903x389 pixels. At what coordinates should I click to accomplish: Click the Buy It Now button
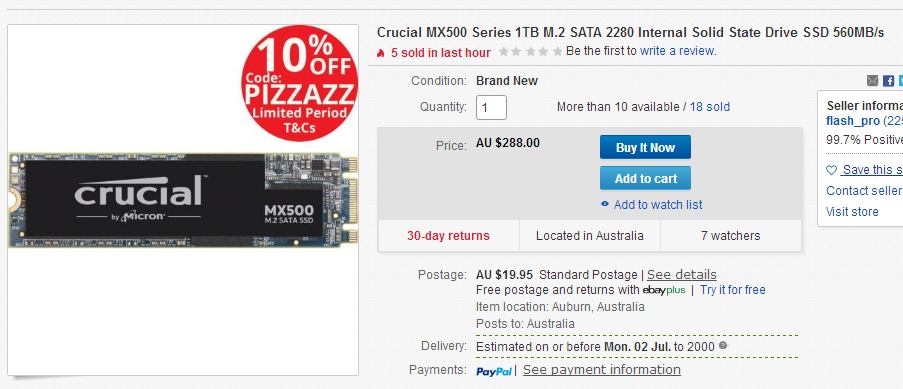click(645, 148)
